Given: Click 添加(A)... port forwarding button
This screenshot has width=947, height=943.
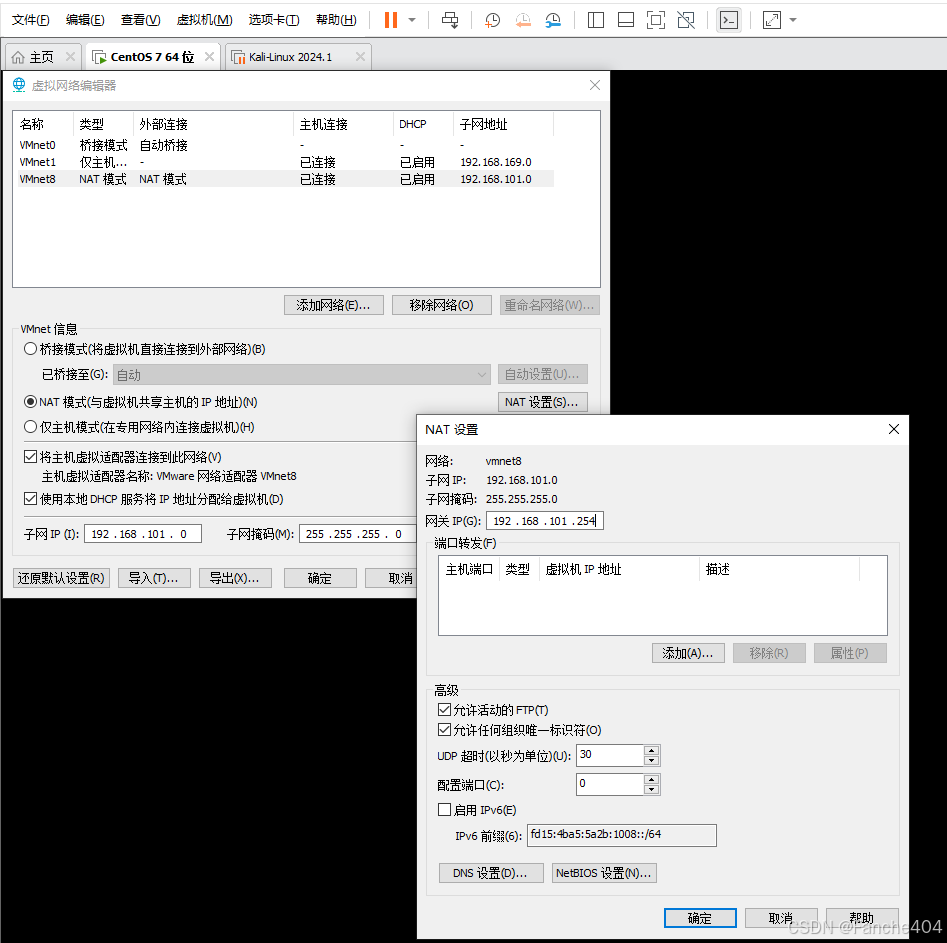Looking at the screenshot, I should pyautogui.click(x=688, y=653).
